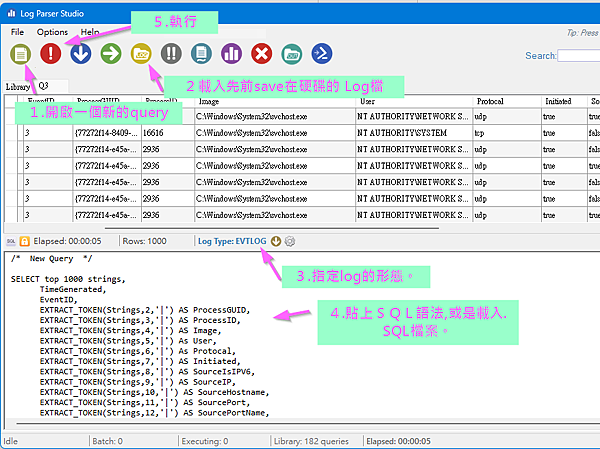Click the Rows: 1000 status text
Screen dimensions: 600x449
click(144, 241)
